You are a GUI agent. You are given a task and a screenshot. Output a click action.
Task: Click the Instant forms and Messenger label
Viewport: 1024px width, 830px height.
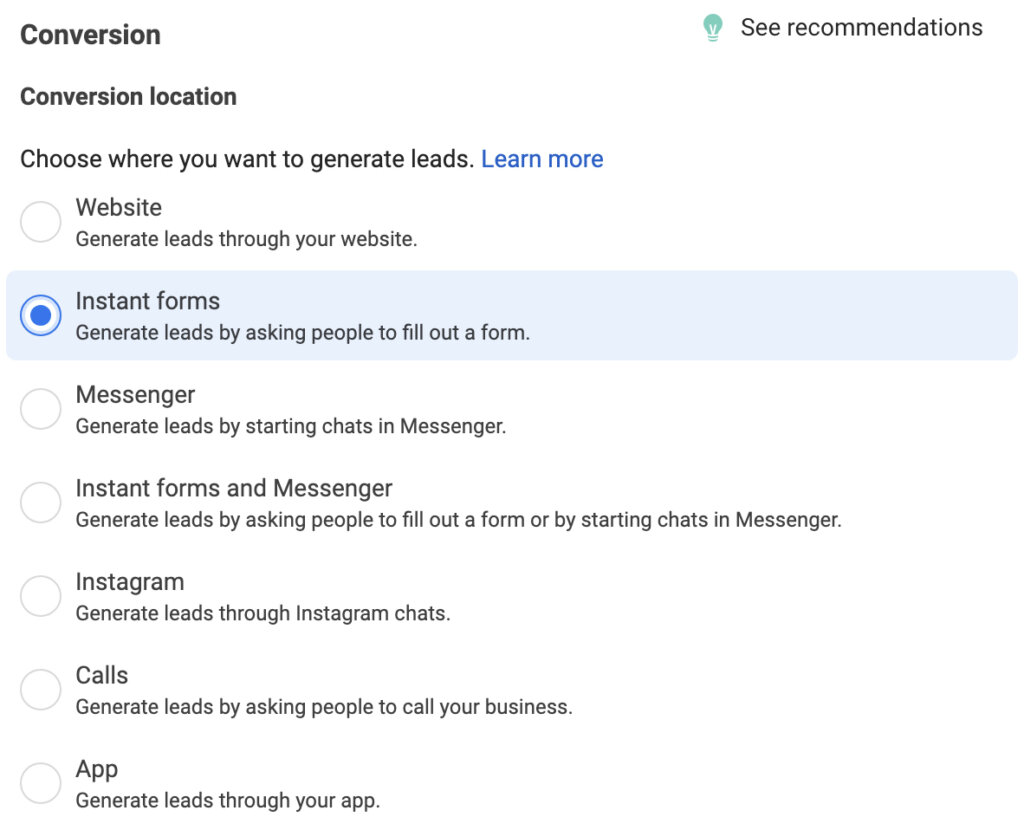click(x=233, y=488)
